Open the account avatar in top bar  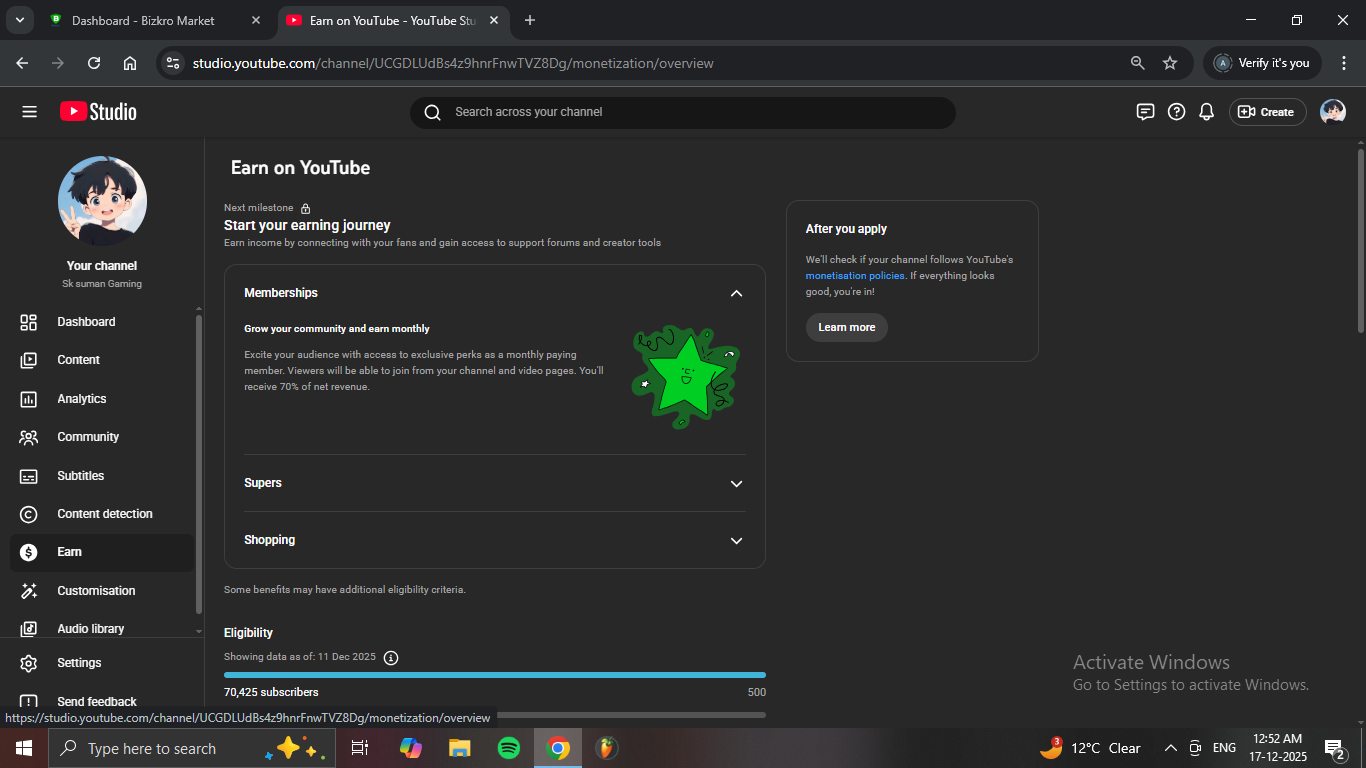1332,112
